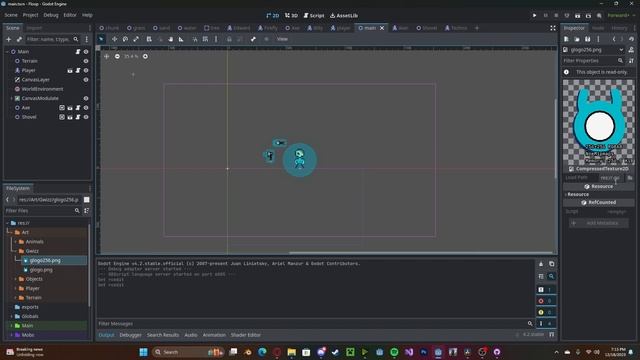Open the AssetLib workspace
The width and height of the screenshot is (640, 360).
click(344, 16)
